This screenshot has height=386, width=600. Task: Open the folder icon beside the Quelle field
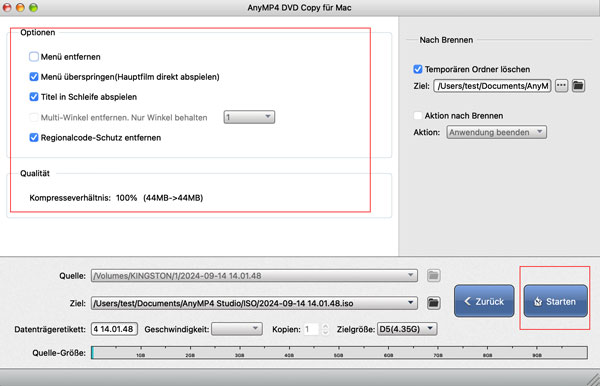(x=433, y=275)
